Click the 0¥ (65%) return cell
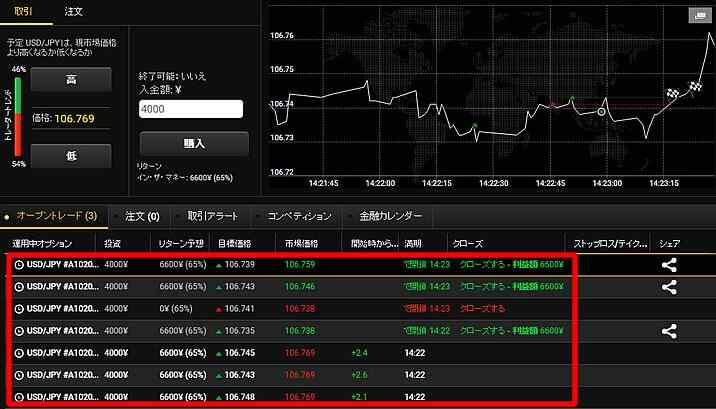The height and width of the screenshot is (409, 716). pyautogui.click(x=176, y=309)
